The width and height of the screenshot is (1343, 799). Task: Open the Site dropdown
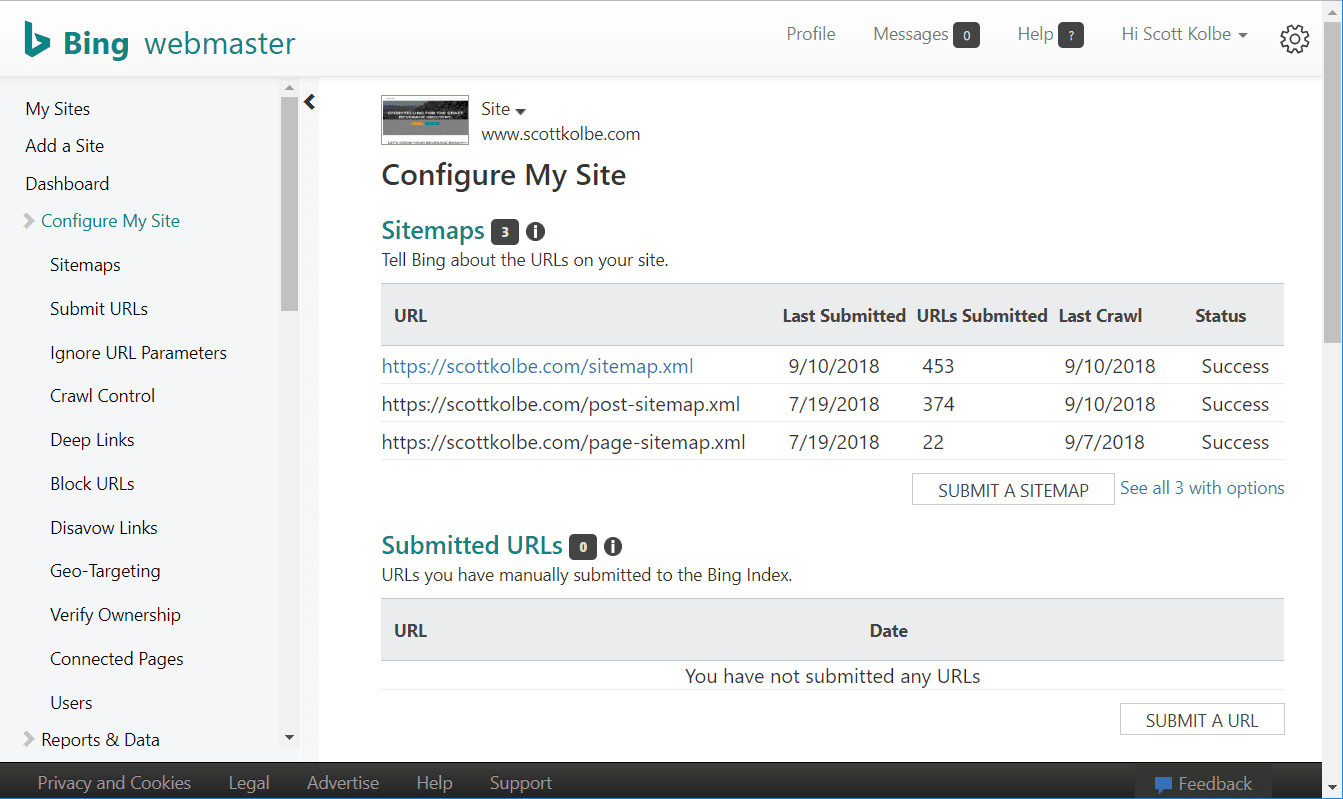(504, 109)
